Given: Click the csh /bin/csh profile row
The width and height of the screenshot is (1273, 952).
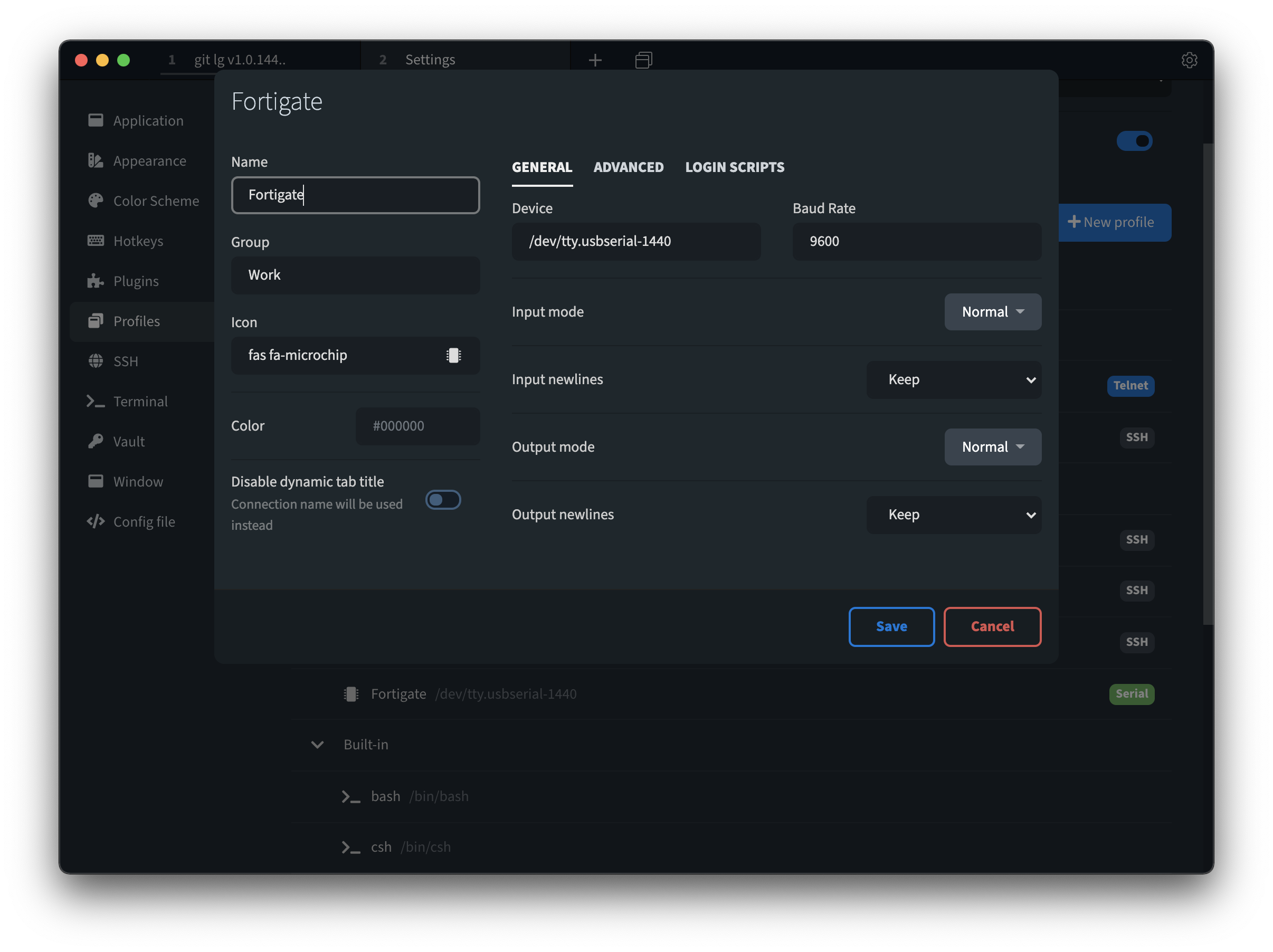Looking at the screenshot, I should 732,847.
